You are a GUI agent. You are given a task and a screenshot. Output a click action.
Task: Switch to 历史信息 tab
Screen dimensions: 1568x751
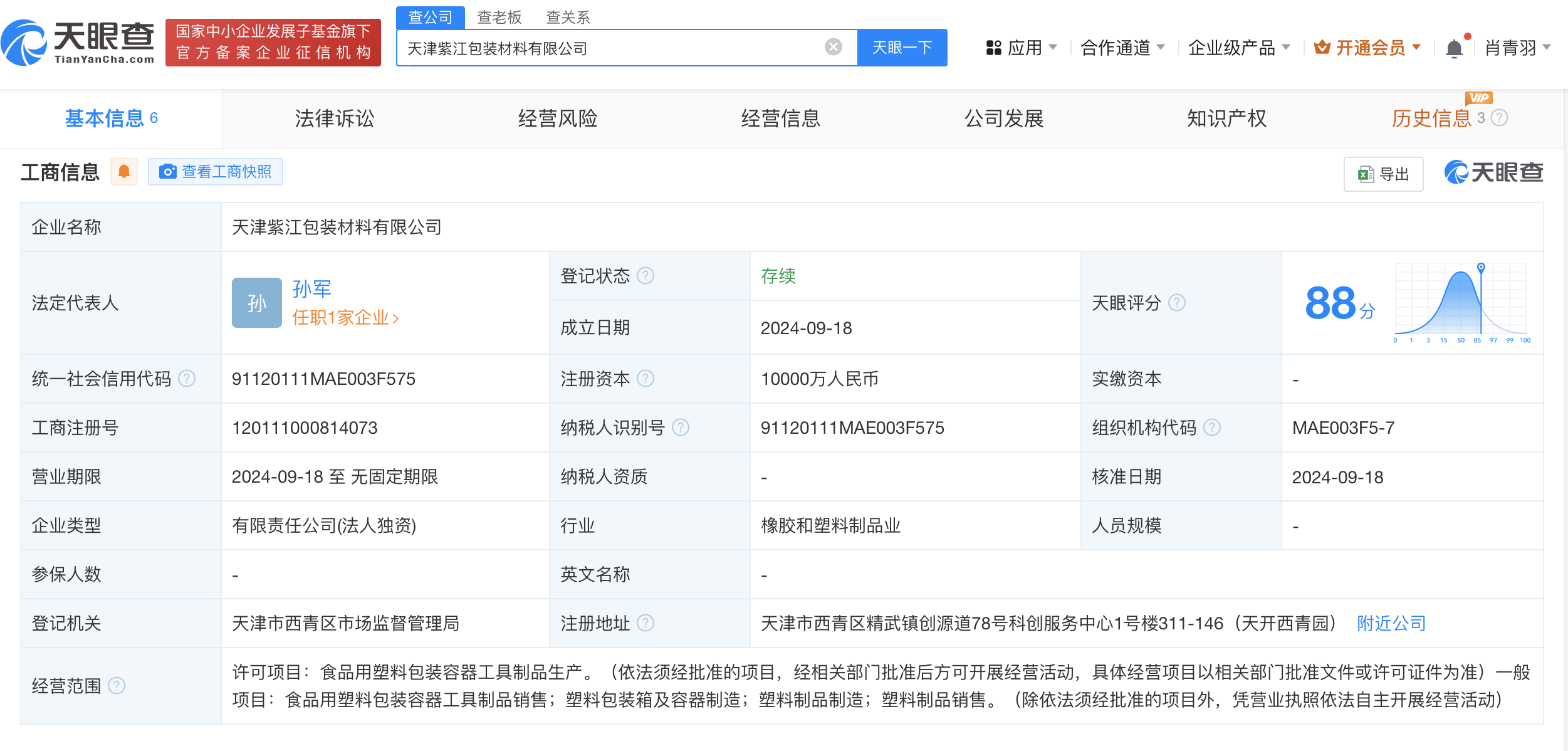pyautogui.click(x=1431, y=118)
